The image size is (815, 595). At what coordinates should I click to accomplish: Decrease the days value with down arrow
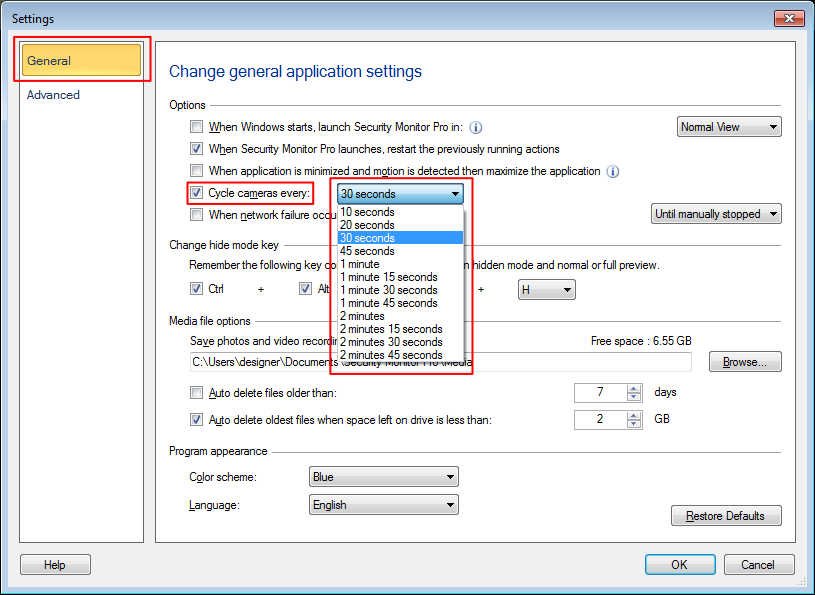click(x=634, y=397)
